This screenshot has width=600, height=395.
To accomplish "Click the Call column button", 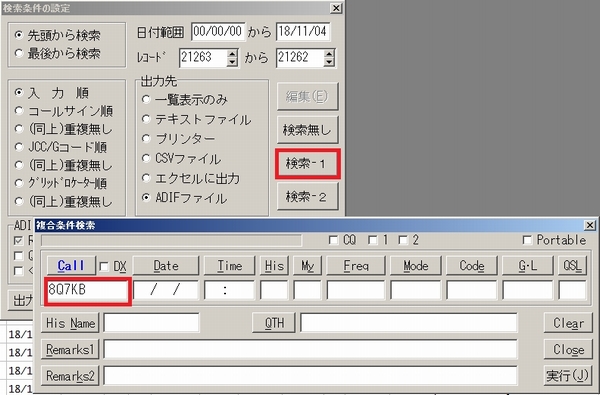I will 71,266.
